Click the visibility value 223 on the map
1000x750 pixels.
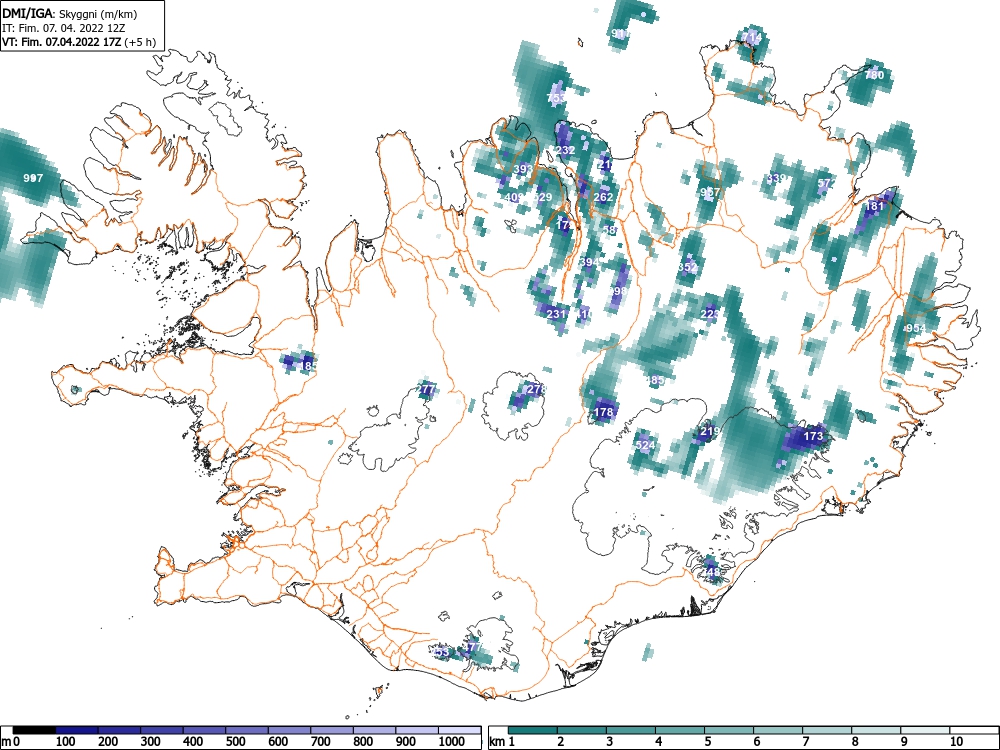point(710,314)
